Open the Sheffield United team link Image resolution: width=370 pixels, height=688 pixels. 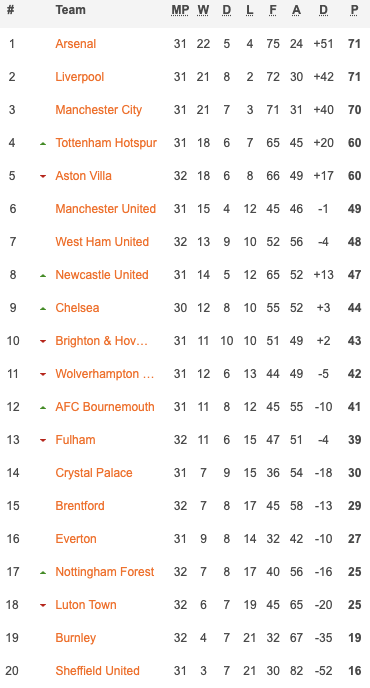97,671
